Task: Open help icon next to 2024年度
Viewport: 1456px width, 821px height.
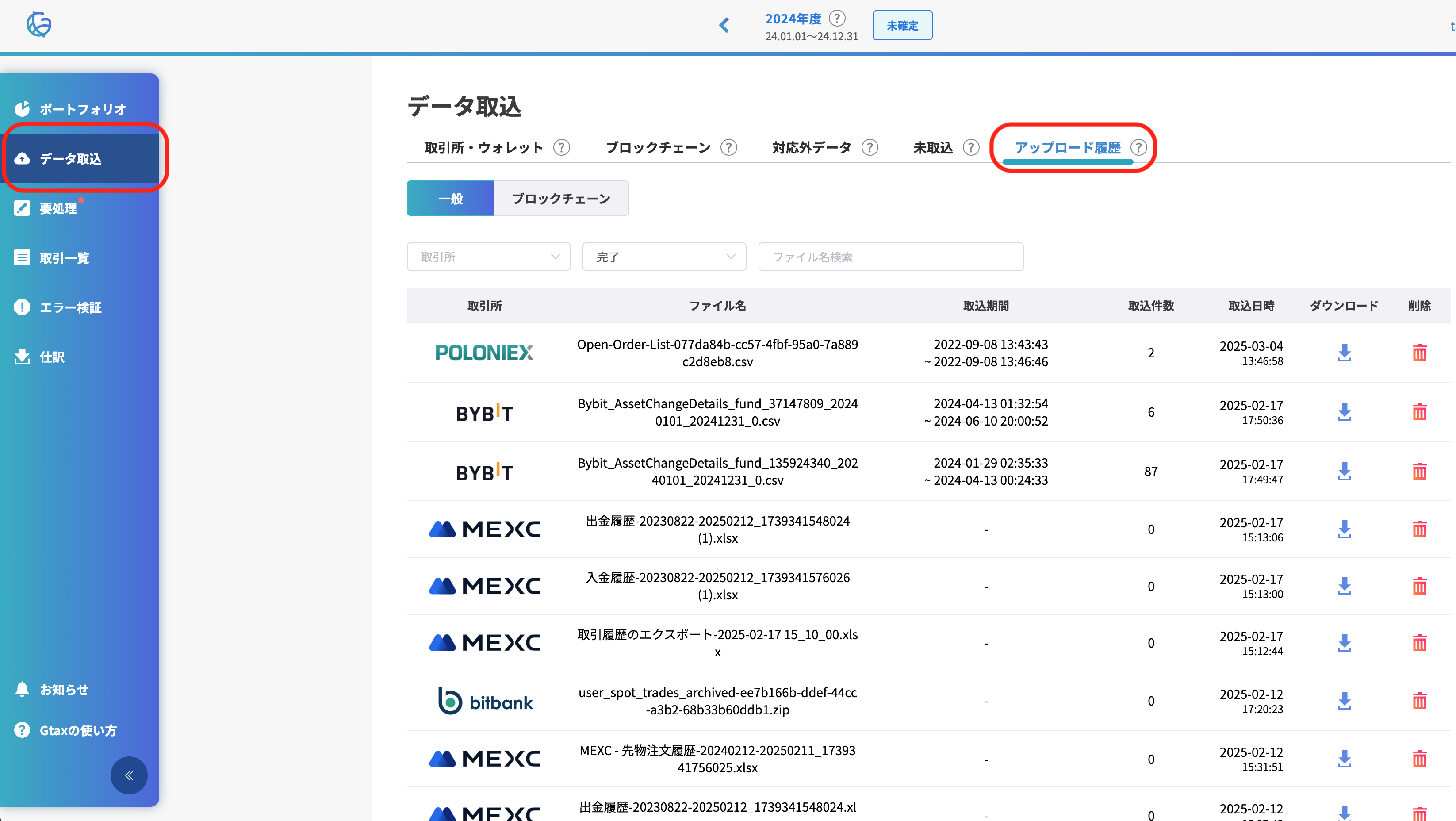Action: (837, 18)
